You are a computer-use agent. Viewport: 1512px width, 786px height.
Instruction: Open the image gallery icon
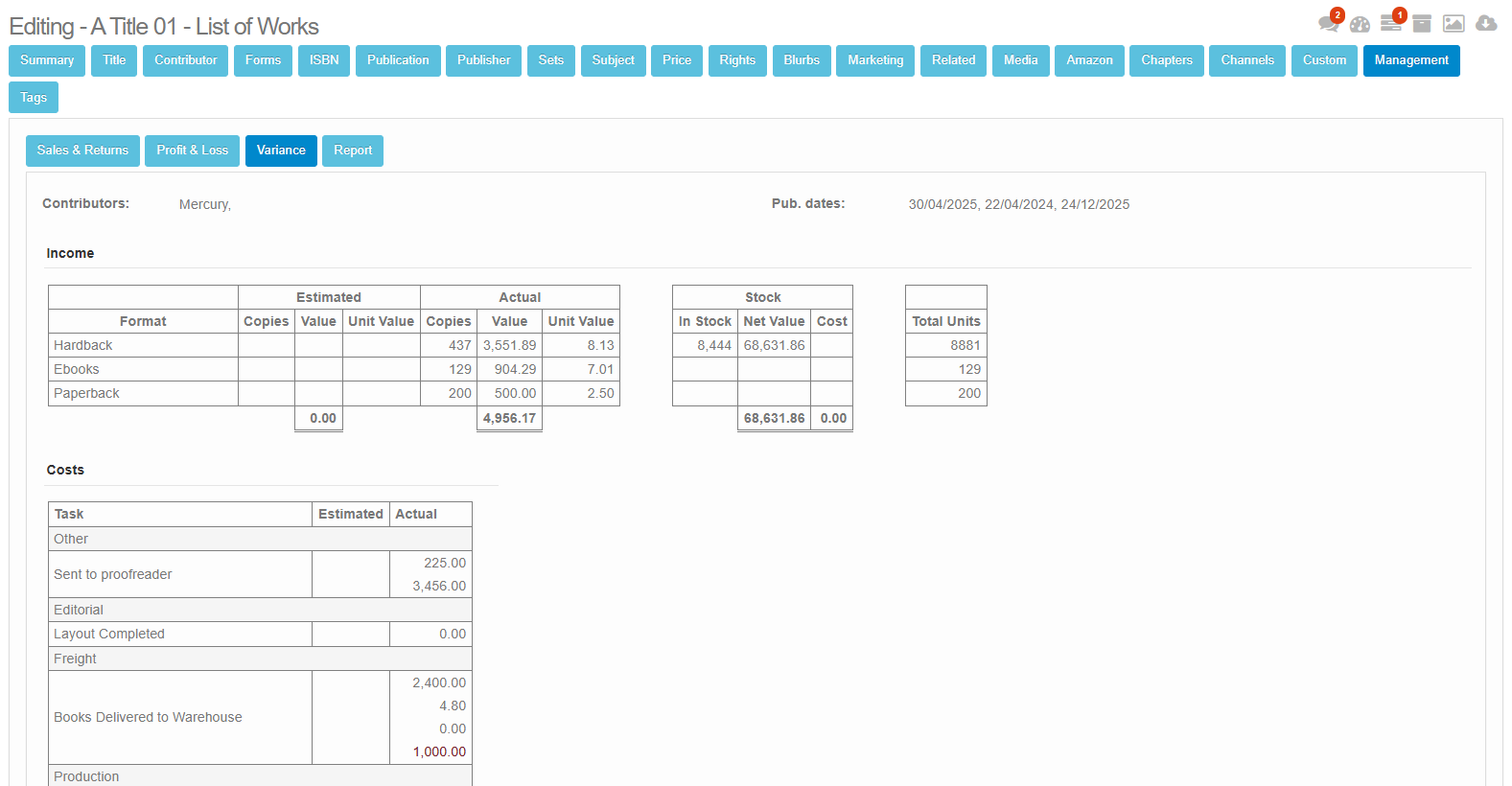1454,24
